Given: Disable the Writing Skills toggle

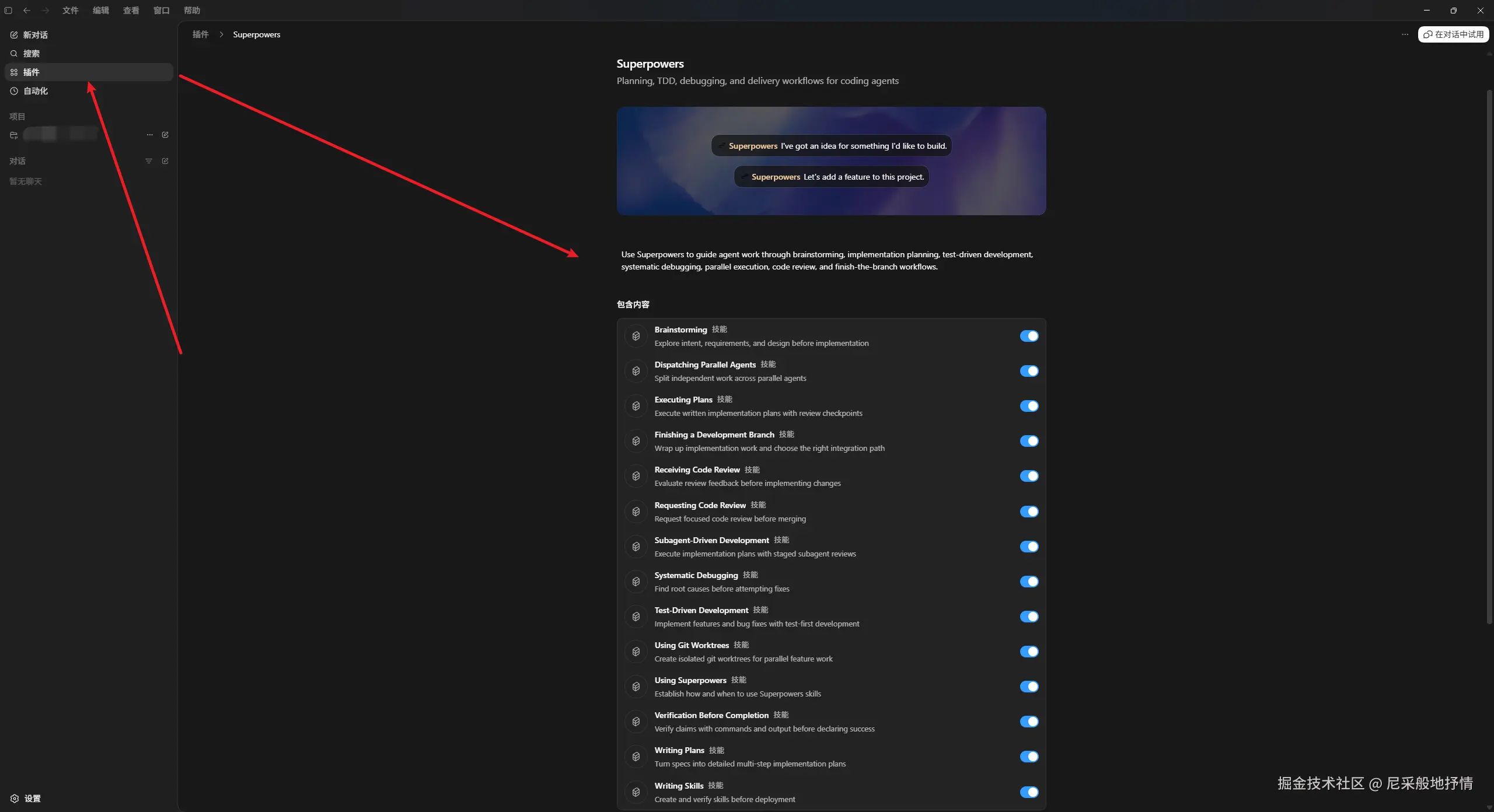Looking at the screenshot, I should (1029, 792).
